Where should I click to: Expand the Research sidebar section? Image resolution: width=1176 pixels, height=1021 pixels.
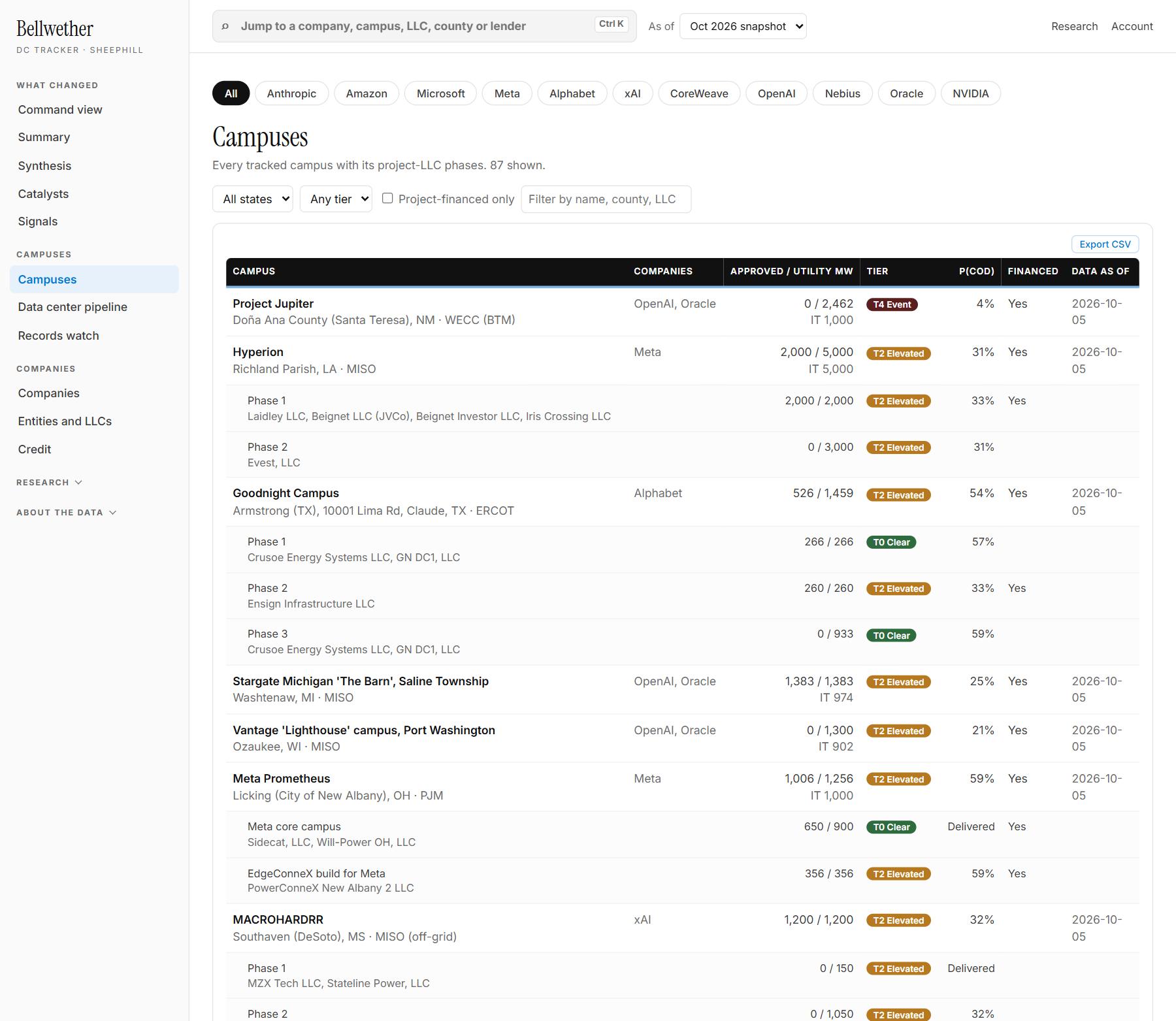coord(50,482)
